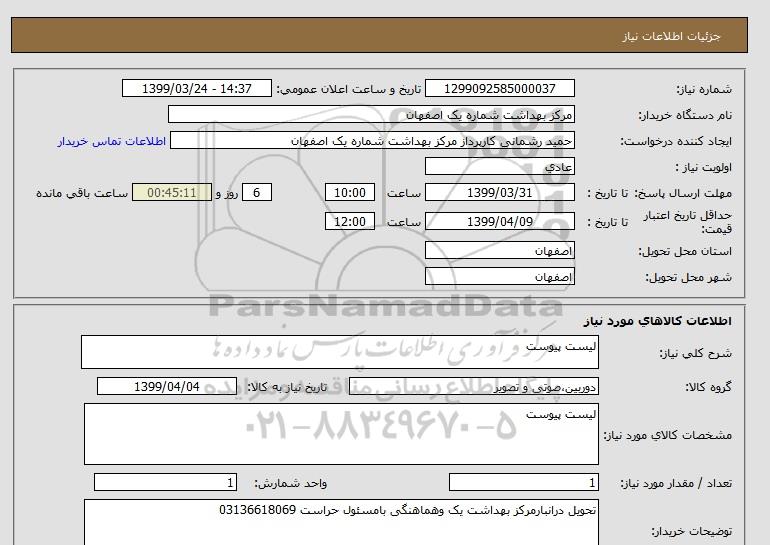
Task: Select the response deadline time 10:00
Action: point(350,192)
